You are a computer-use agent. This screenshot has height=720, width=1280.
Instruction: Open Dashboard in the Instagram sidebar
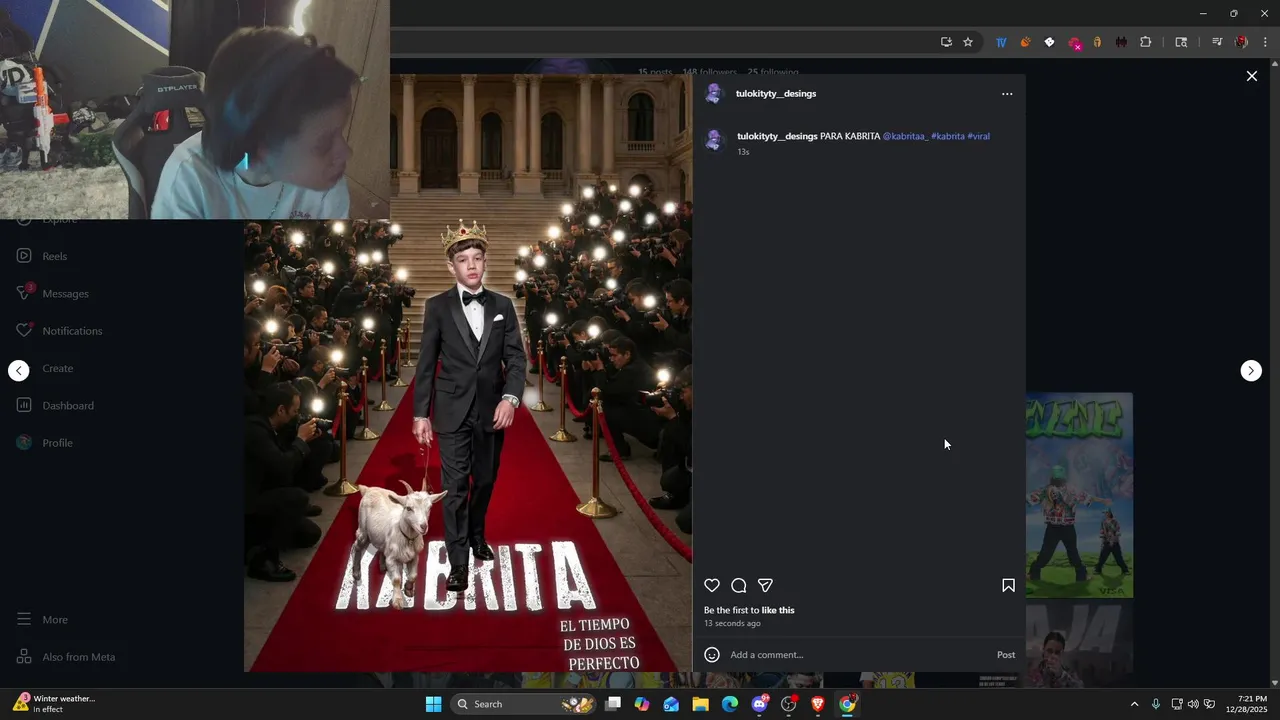tap(68, 406)
